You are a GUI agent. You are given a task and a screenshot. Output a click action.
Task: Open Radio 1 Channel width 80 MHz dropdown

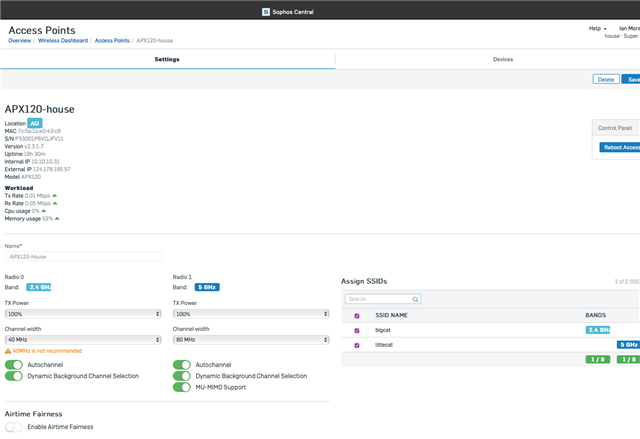(251, 339)
